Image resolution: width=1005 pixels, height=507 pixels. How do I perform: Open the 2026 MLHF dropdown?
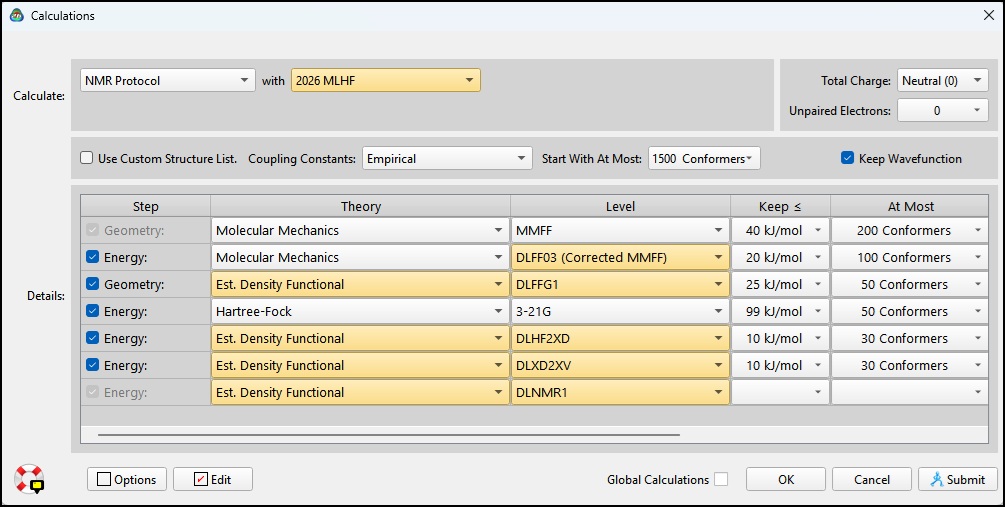click(386, 80)
